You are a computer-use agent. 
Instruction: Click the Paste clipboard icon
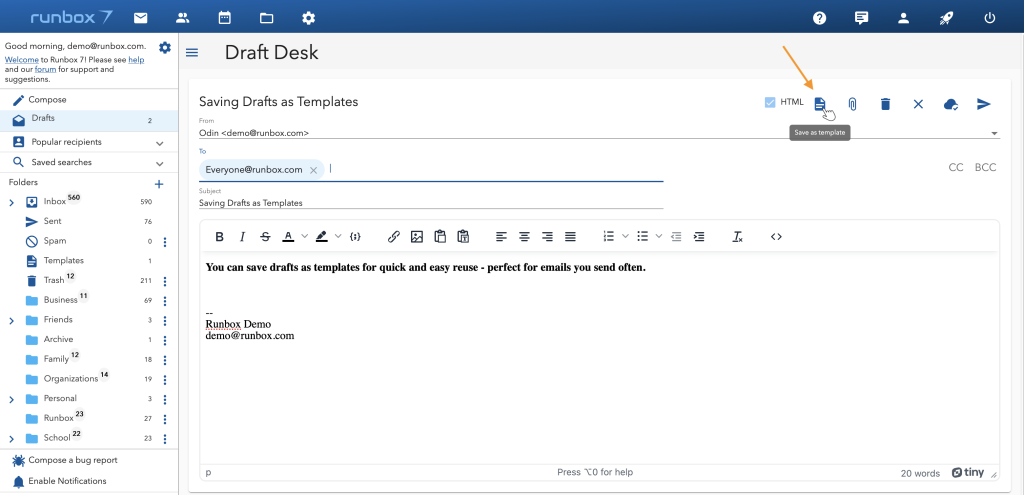(x=440, y=236)
